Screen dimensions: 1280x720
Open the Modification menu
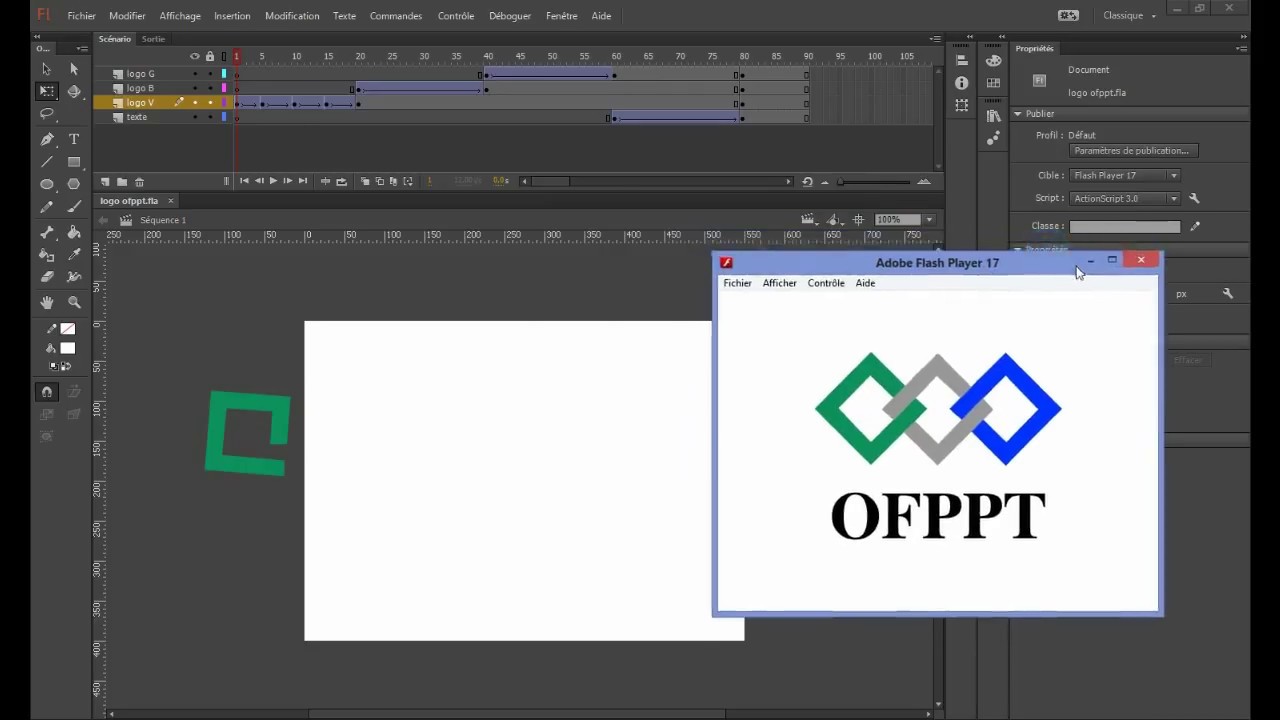point(292,16)
